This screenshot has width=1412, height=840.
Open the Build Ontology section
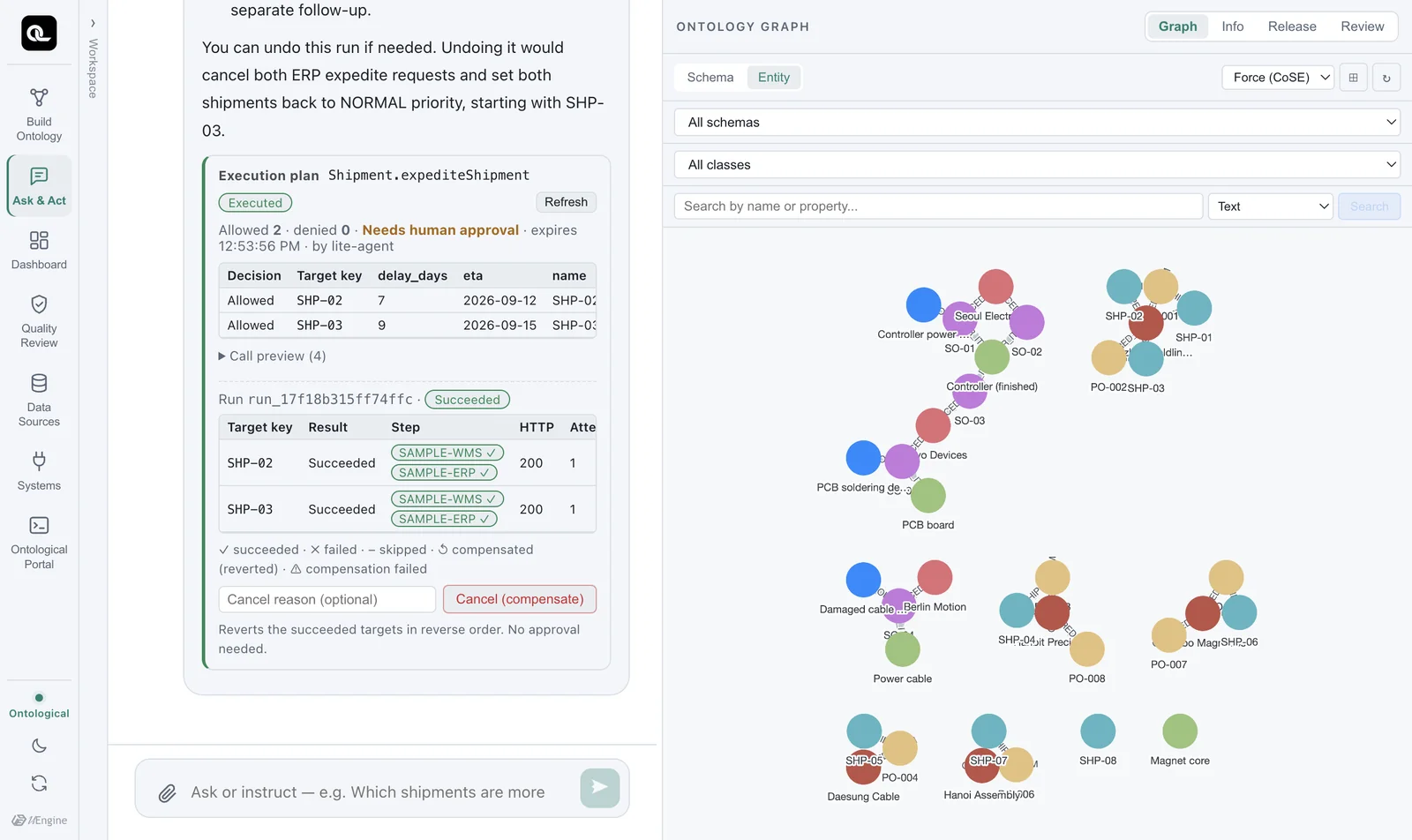pos(39,115)
